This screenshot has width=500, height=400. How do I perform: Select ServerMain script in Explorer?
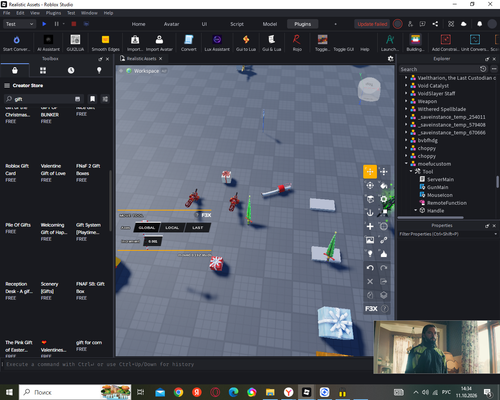coord(440,179)
